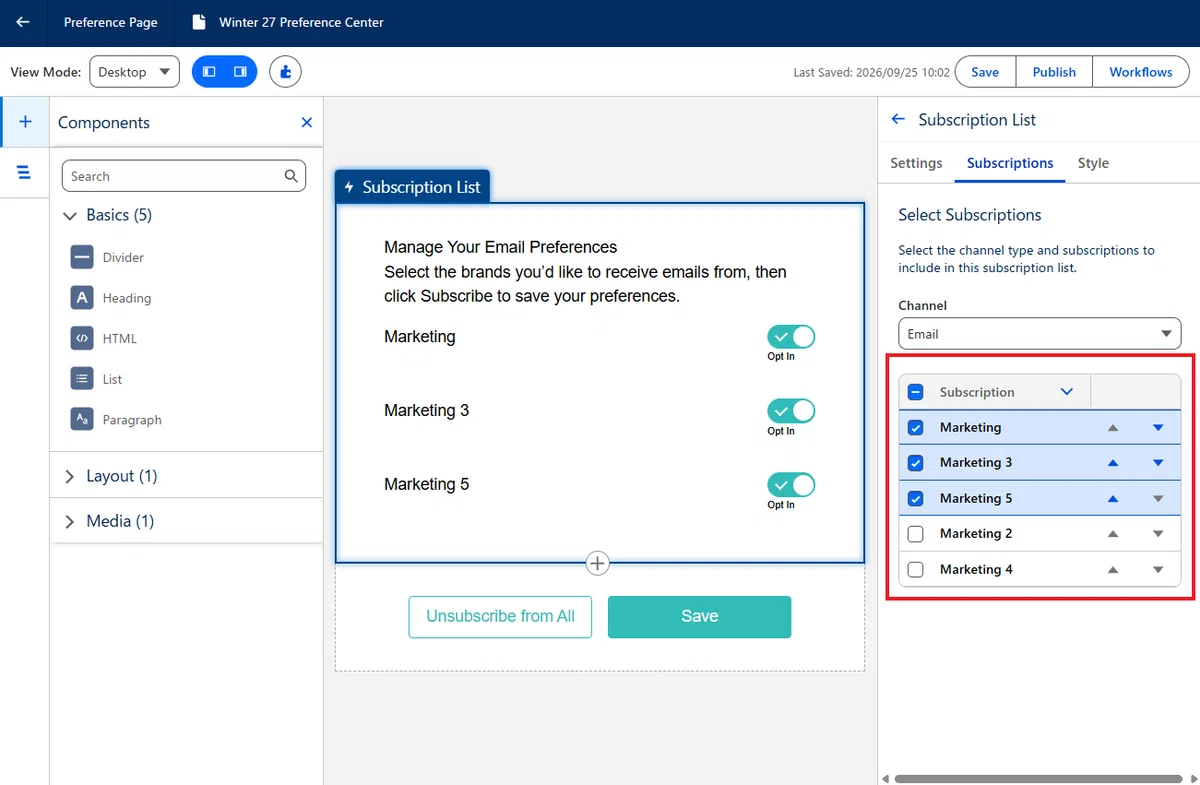Toggle the Marketing Opt In switch

791,337
